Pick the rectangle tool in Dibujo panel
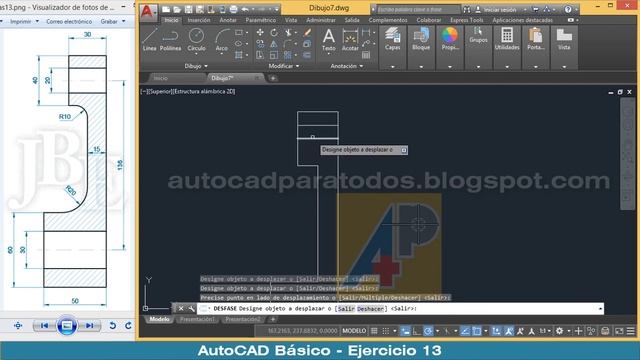Screen dimensions: 640x360 [239, 32]
